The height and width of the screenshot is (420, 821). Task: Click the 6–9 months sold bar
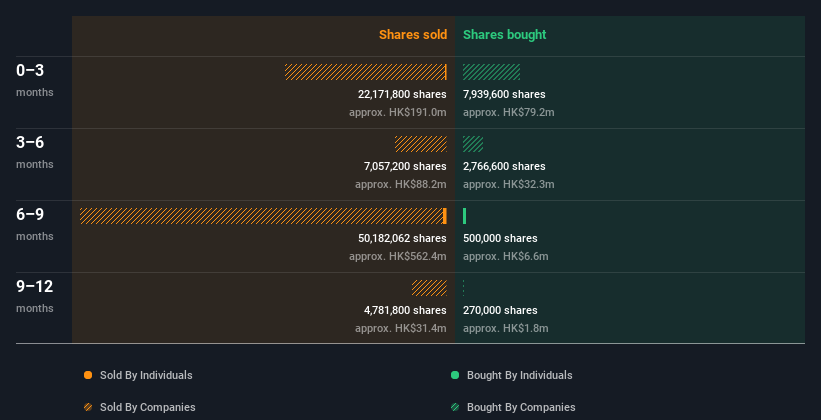[263, 216]
